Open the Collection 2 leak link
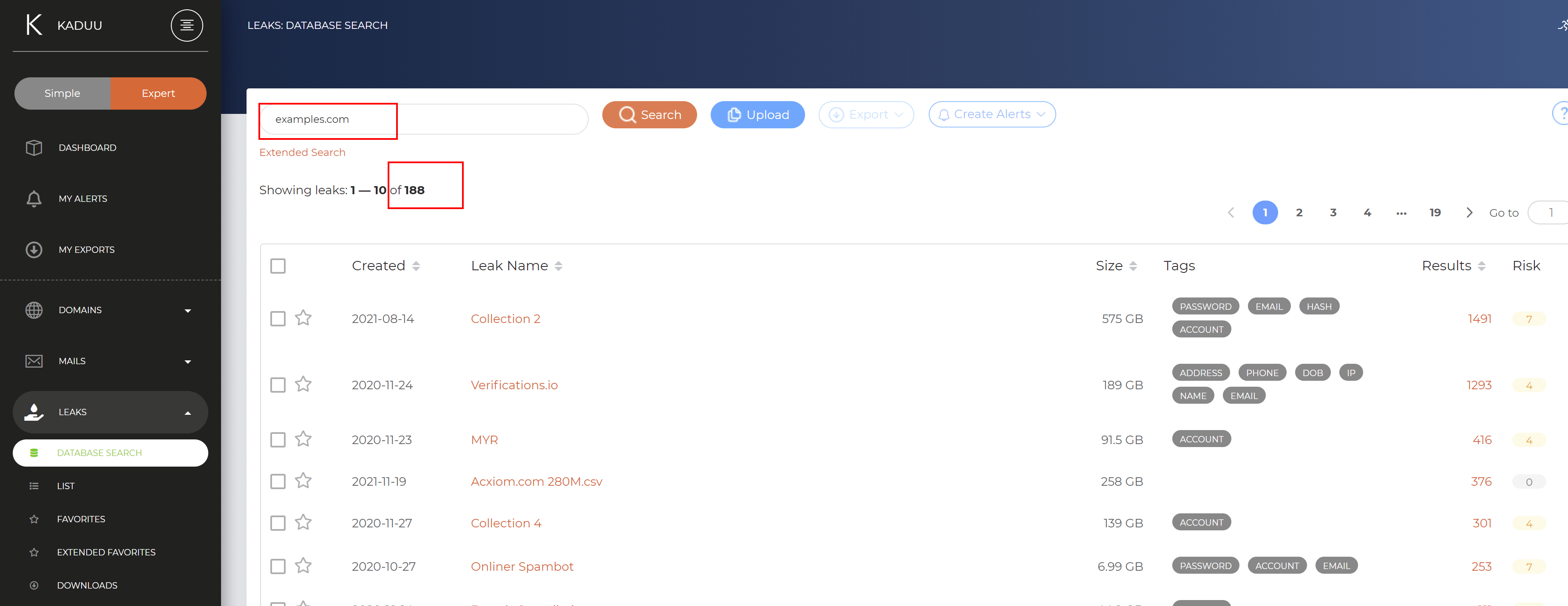 pyautogui.click(x=505, y=319)
